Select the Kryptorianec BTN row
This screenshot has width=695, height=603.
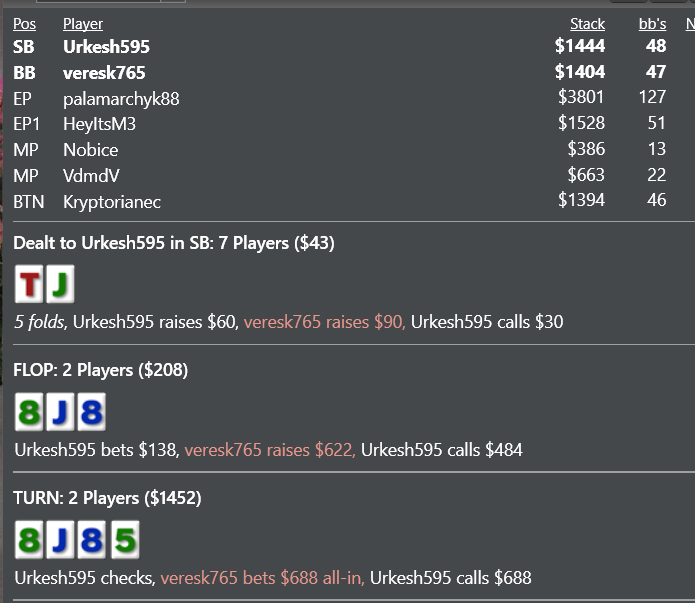(340, 201)
